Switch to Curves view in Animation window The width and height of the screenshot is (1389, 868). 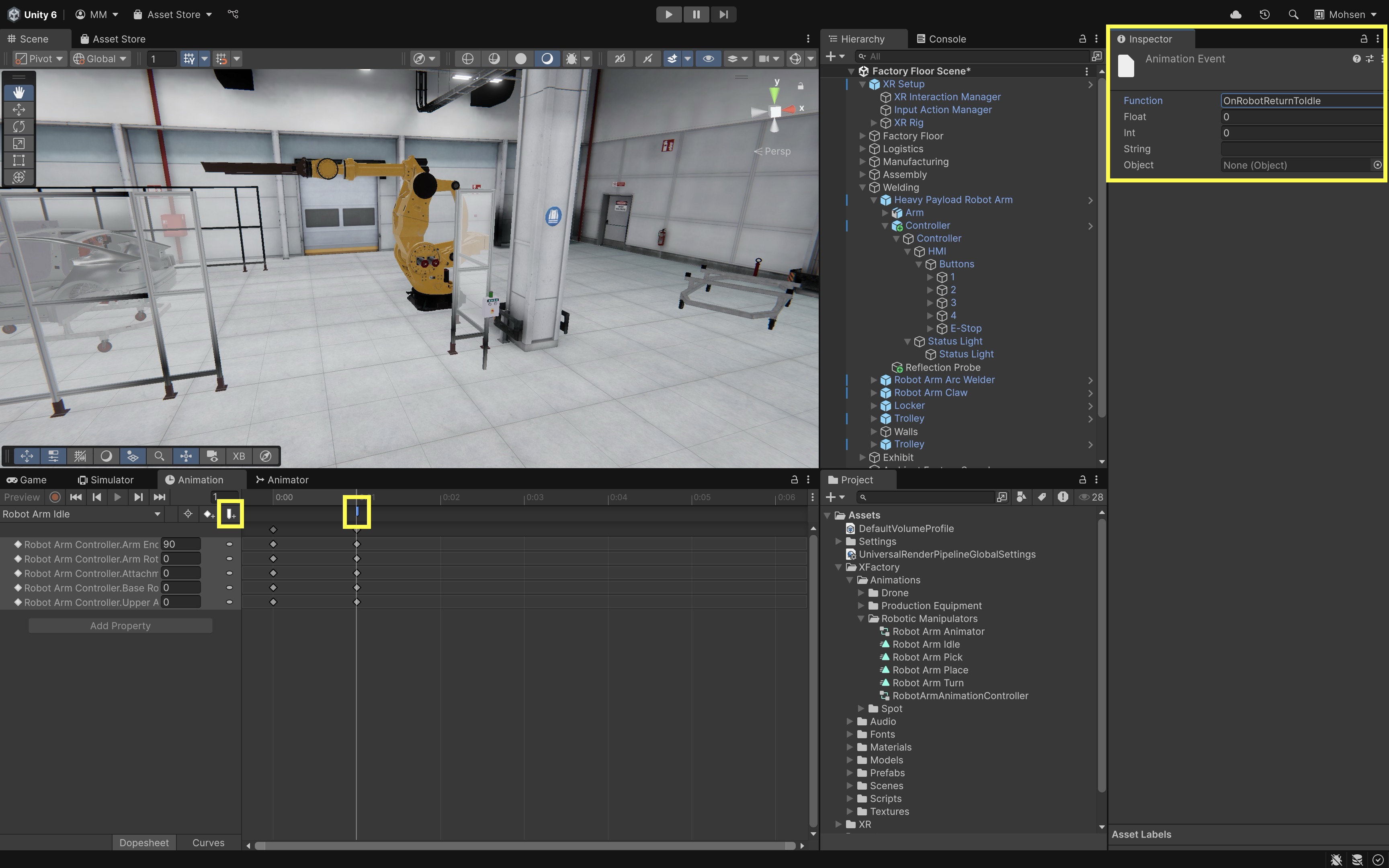pyautogui.click(x=208, y=843)
